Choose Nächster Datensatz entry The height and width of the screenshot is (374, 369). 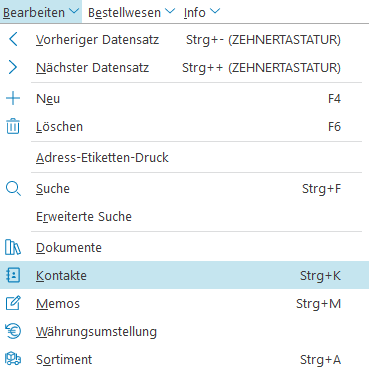93,68
